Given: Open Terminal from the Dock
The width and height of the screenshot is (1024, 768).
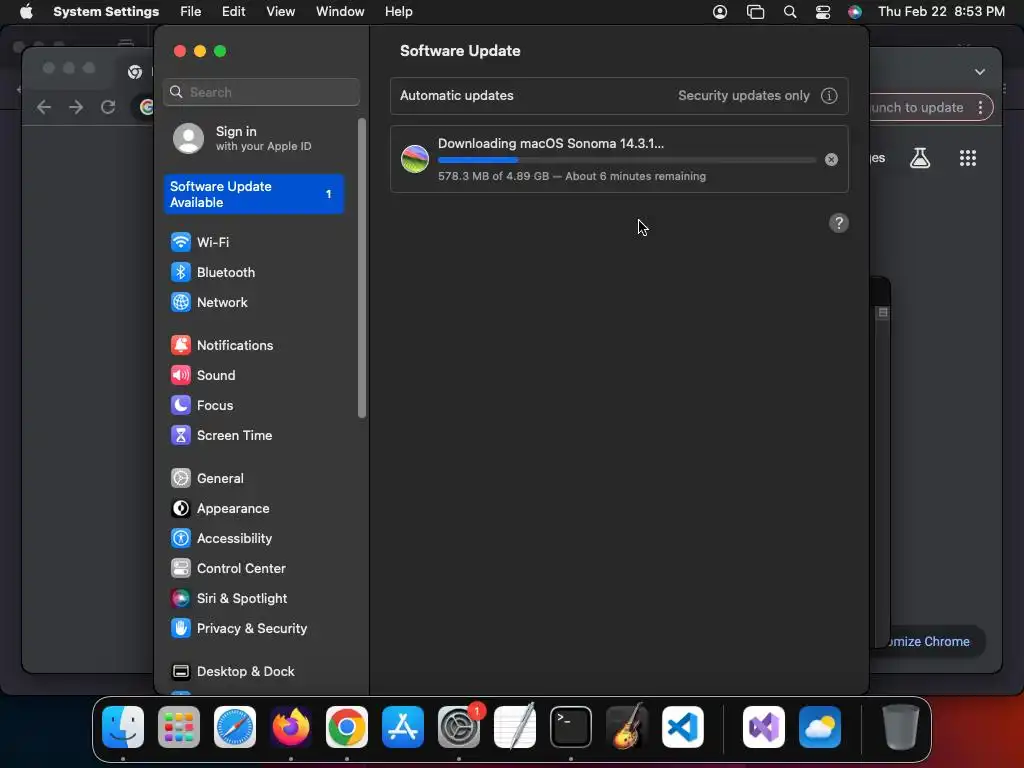Looking at the screenshot, I should pyautogui.click(x=571, y=727).
